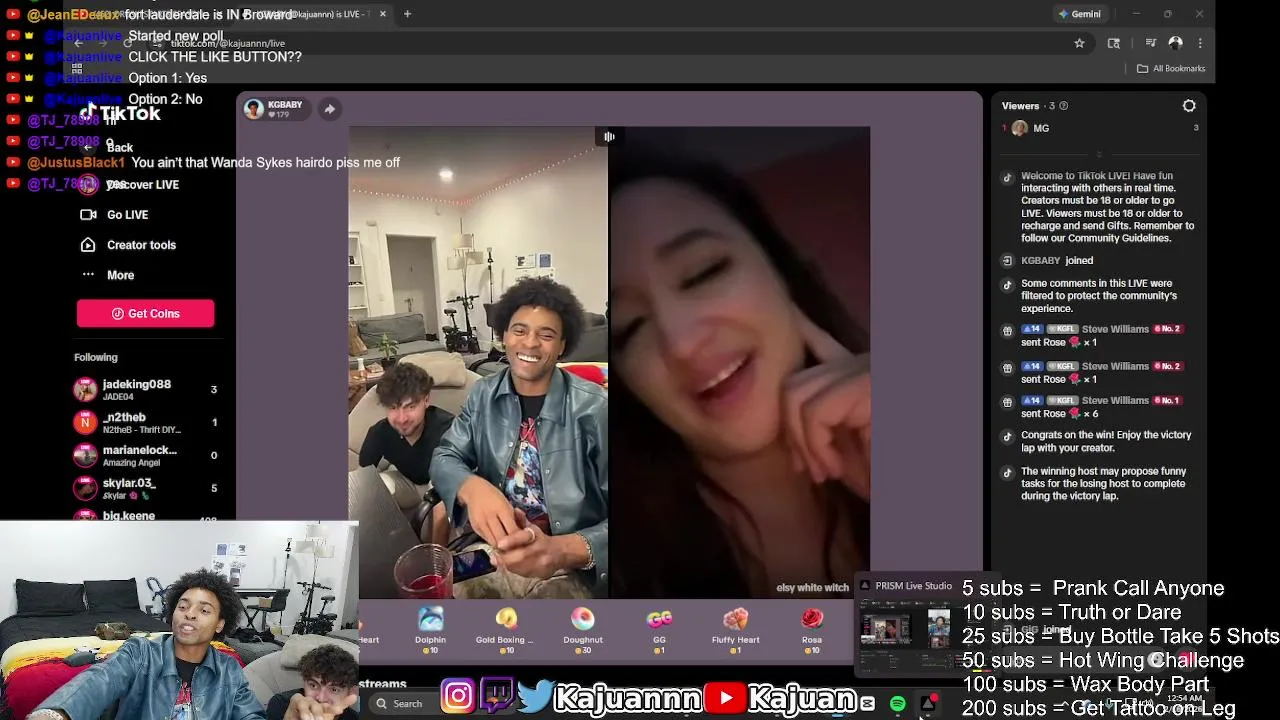Send the Doughnut gift
The image size is (1280, 720).
(x=582, y=630)
